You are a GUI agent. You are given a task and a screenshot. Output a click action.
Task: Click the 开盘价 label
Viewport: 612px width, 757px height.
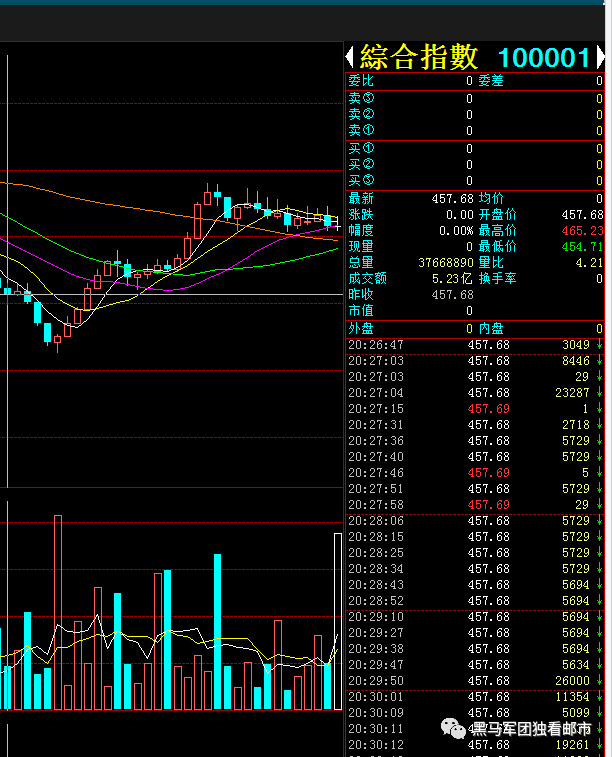pos(497,214)
